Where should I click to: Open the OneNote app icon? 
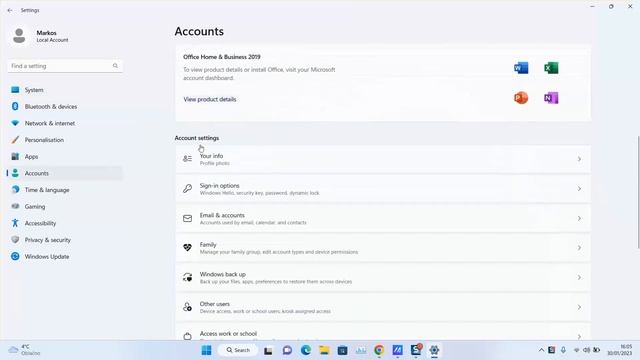click(x=551, y=98)
